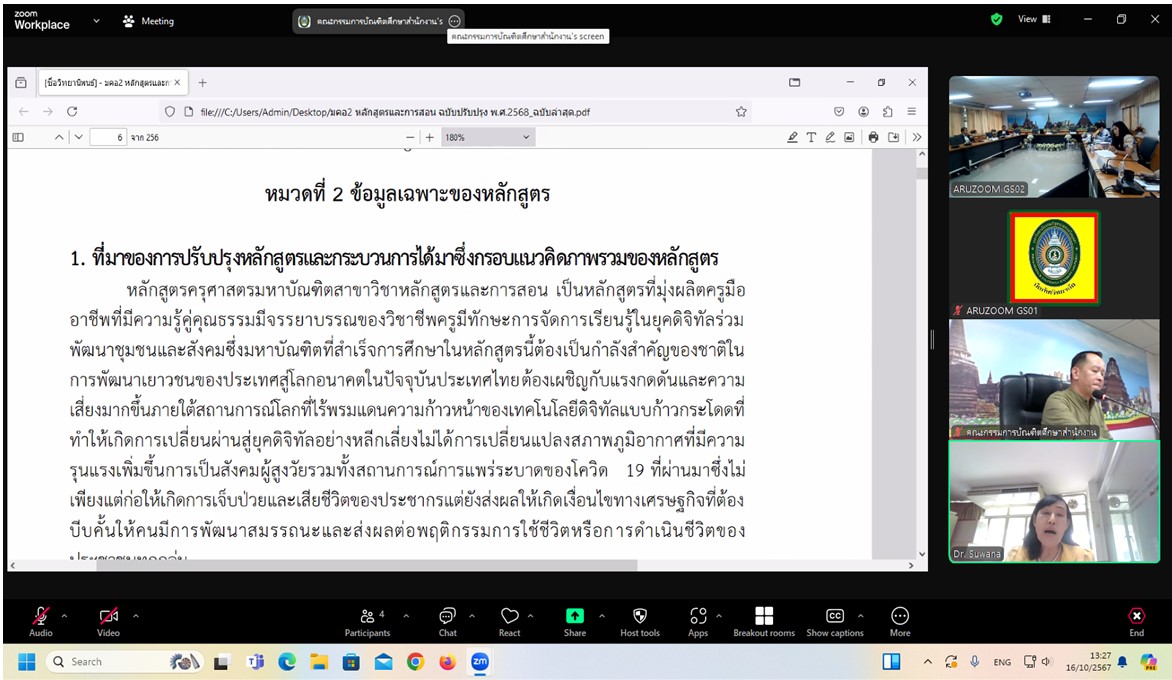This screenshot has width=1172, height=680.
Task: Select the PDF highlight tool
Action: (x=792, y=137)
